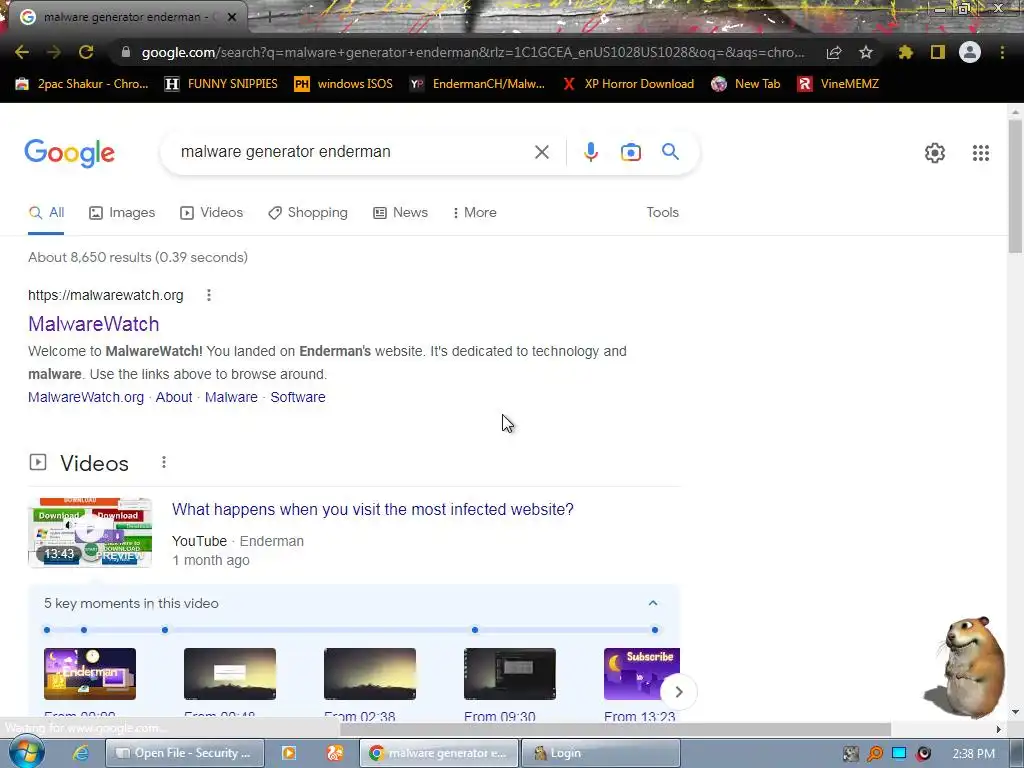Open EndermanCH/Malw... bookmark

(x=477, y=84)
